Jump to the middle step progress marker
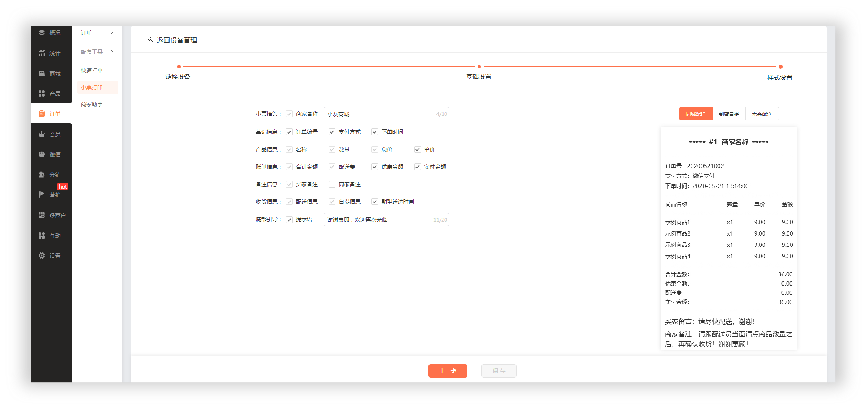The width and height of the screenshot is (867, 409). pyautogui.click(x=484, y=67)
